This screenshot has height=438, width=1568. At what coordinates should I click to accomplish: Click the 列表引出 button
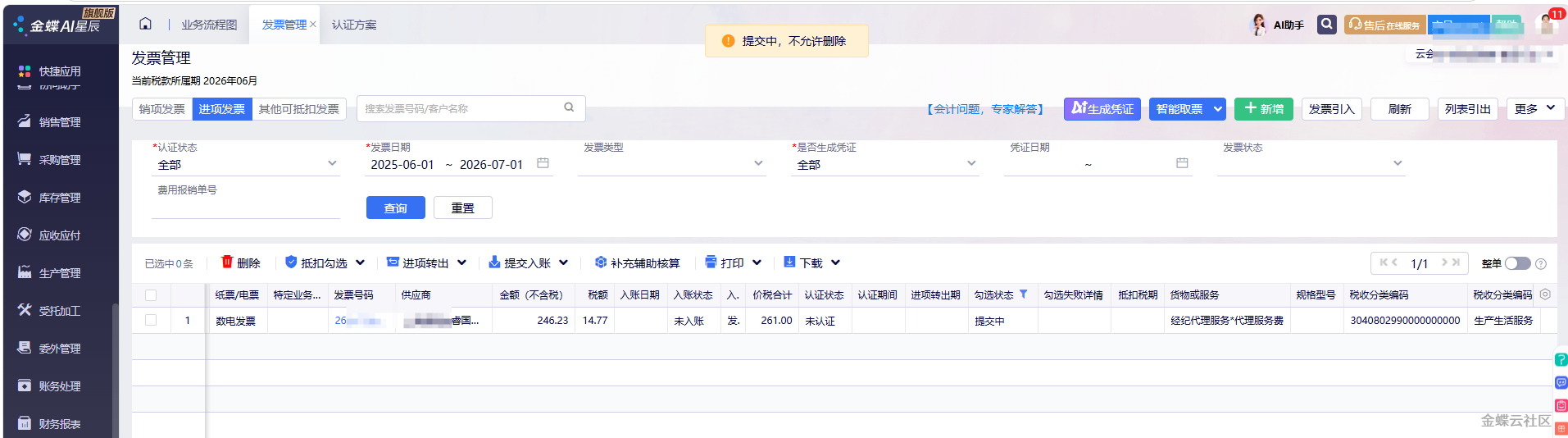[x=1468, y=108]
